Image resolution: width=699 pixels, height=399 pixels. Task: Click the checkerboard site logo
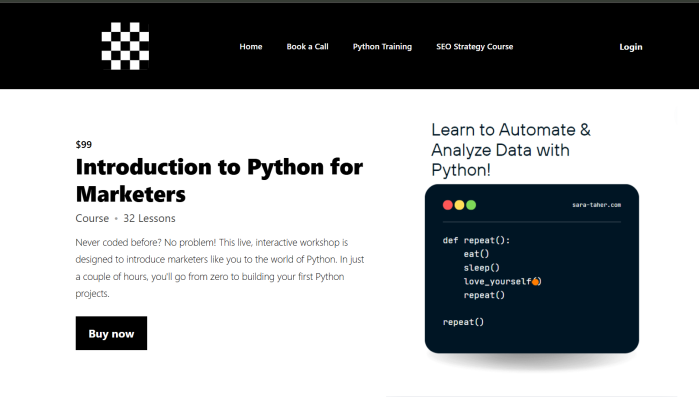click(125, 46)
